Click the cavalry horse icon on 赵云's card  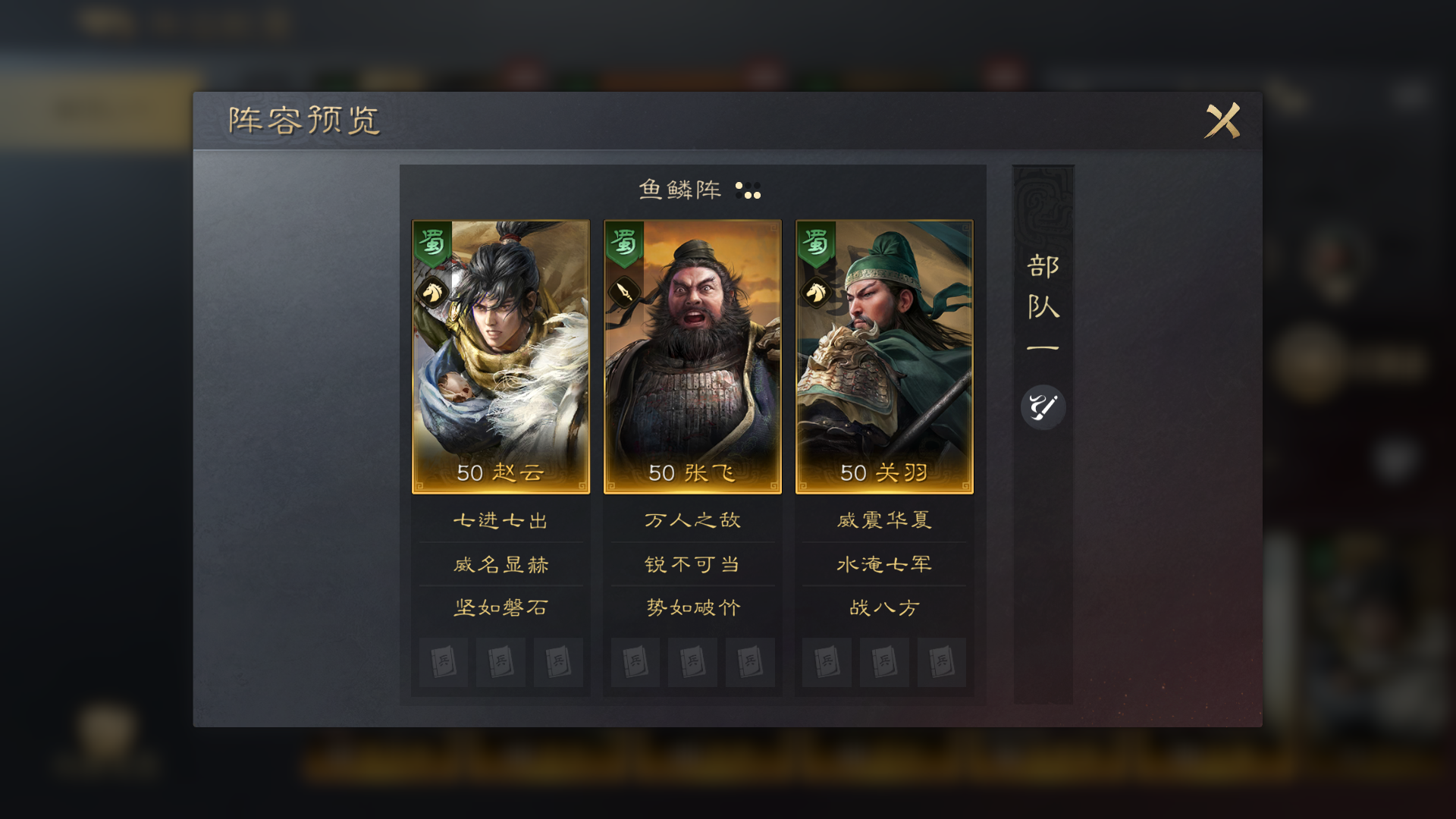431,292
